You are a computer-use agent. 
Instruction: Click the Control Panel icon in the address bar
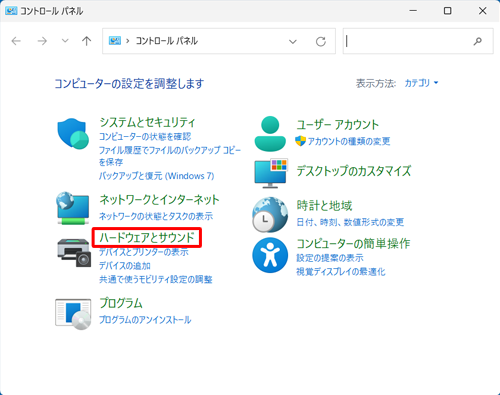[x=115, y=41]
